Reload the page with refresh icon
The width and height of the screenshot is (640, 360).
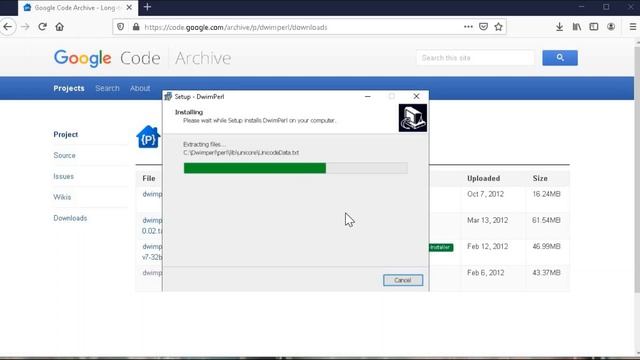pyautogui.click(x=42, y=27)
